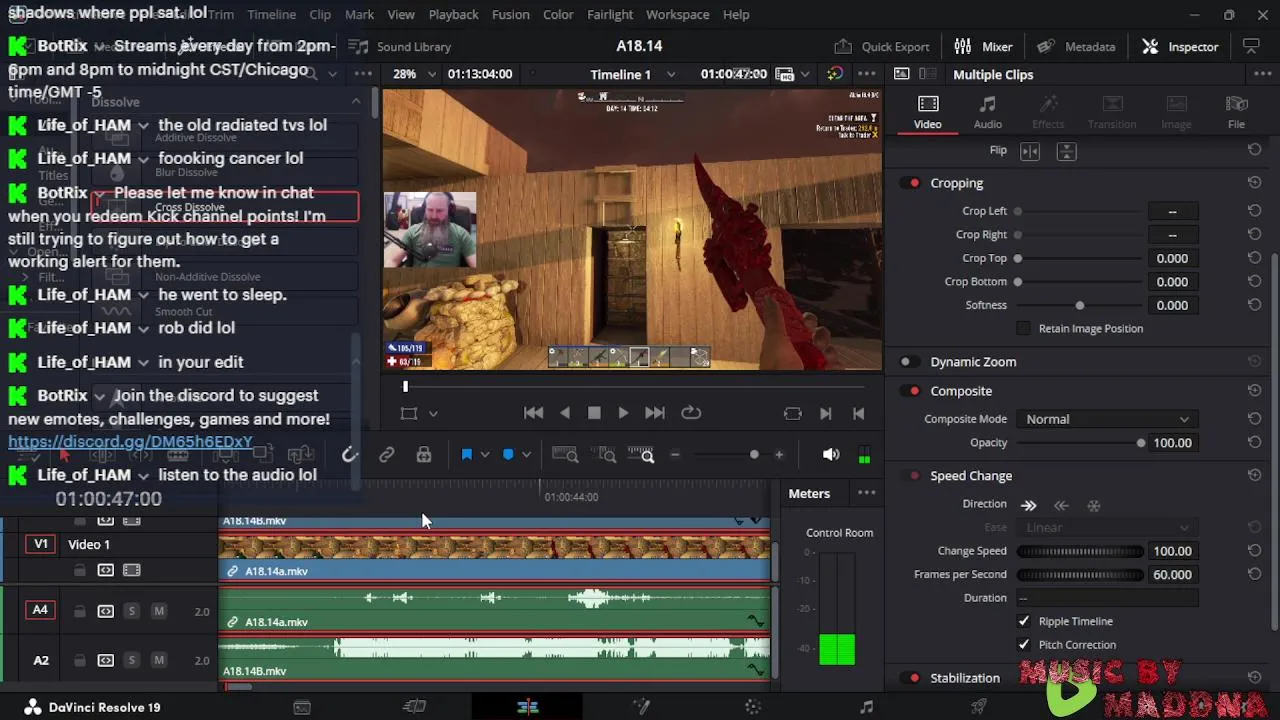Screen dimensions: 1280x720
Task: Flip the clip vertically in Inspector
Action: (x=1066, y=151)
